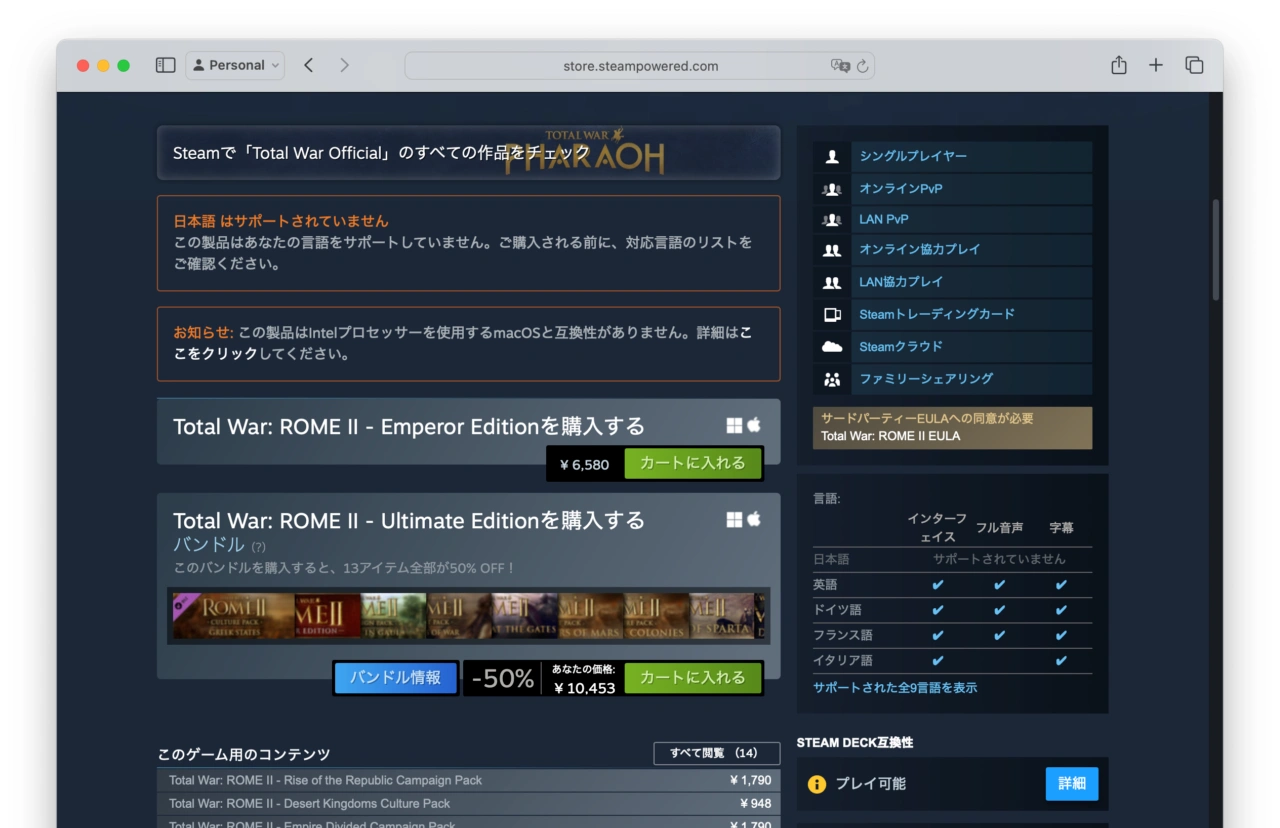Add Emperor Edition to cart
Screen dimensions: 1280x828
coord(692,463)
